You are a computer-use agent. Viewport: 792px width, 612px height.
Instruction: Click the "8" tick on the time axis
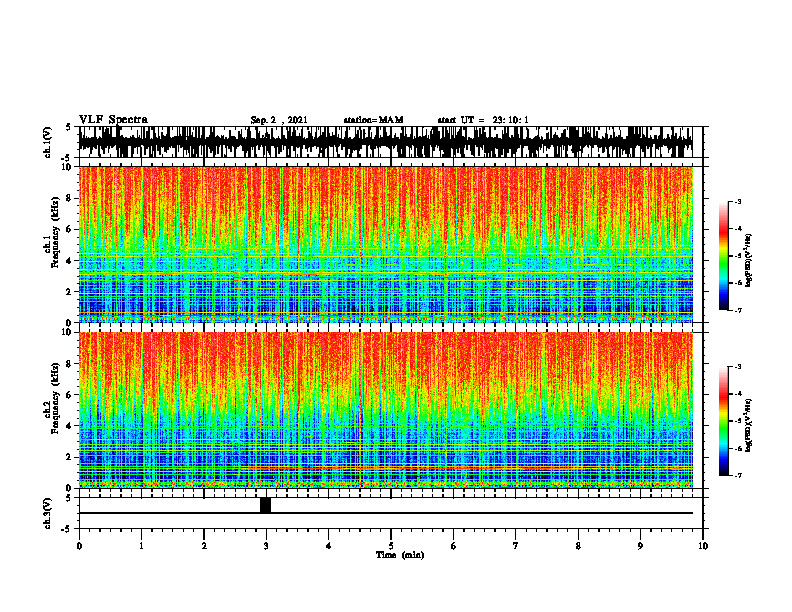(578, 546)
